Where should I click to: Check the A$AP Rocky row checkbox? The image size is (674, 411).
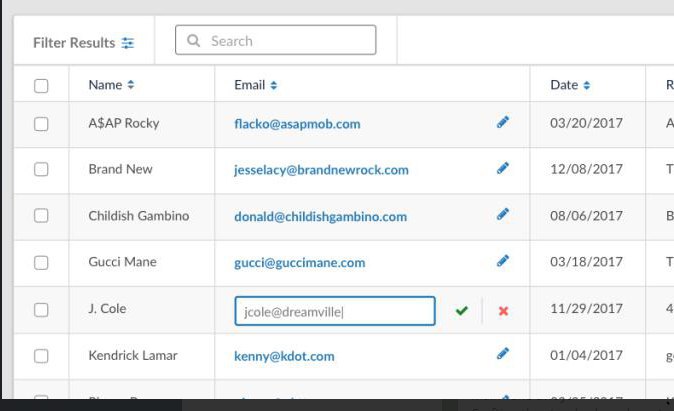[41, 124]
